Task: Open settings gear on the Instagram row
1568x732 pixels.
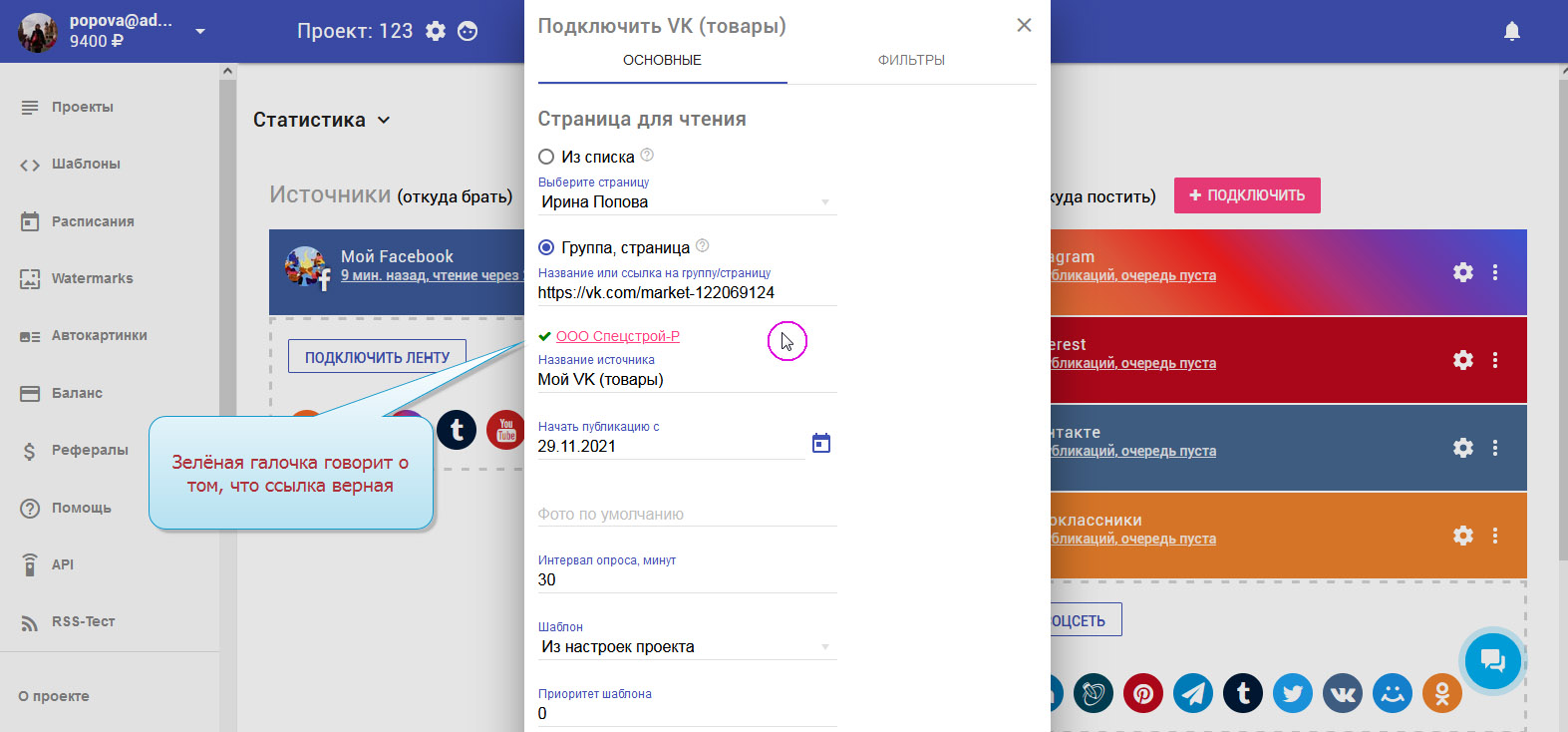Action: pos(1462,272)
